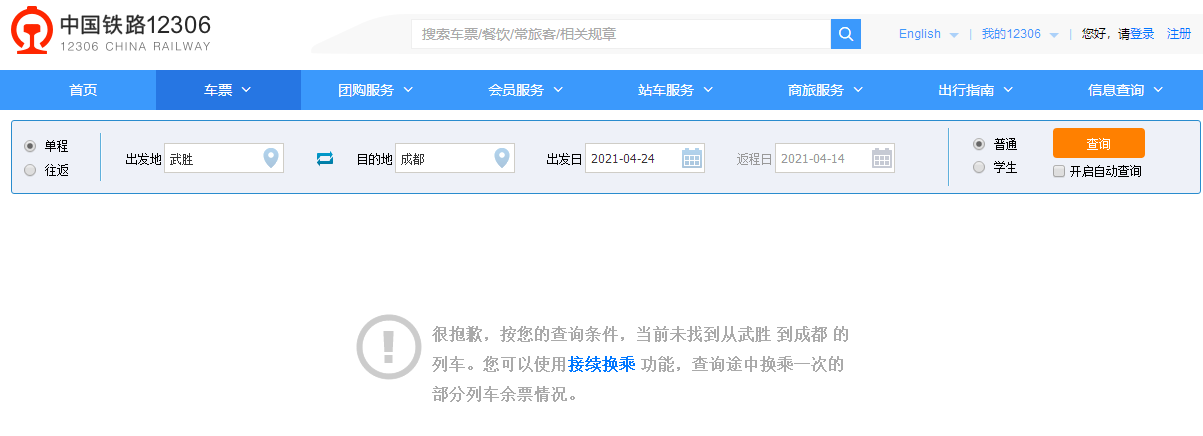Enable the 开启自动查询 checkbox
This screenshot has width=1203, height=436.
tap(1059, 171)
